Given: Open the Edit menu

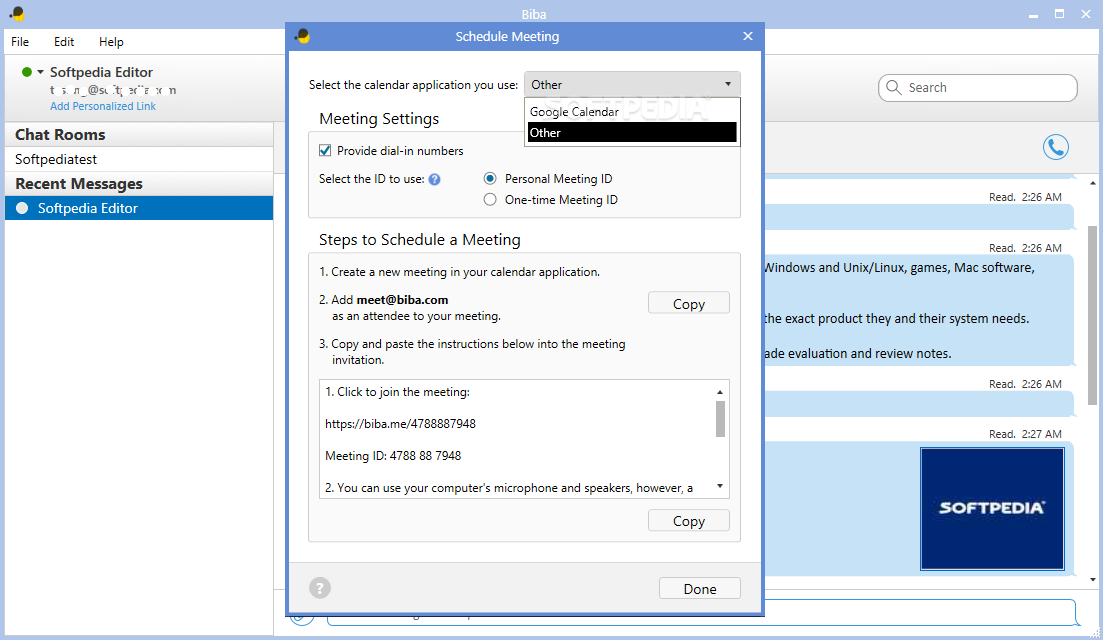Looking at the screenshot, I should click(64, 41).
